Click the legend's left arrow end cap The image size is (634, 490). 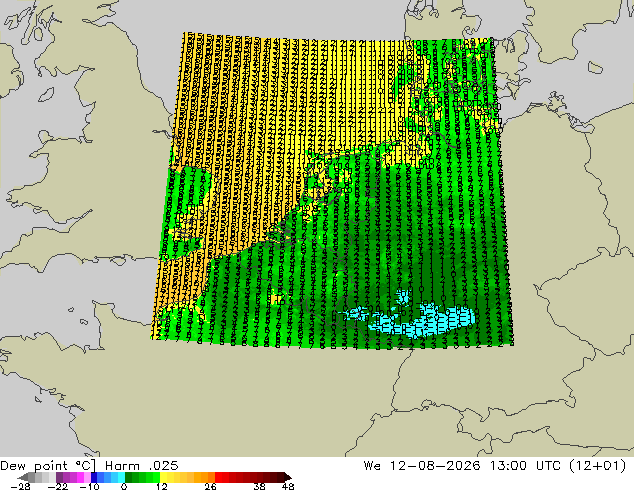[x=23, y=477]
